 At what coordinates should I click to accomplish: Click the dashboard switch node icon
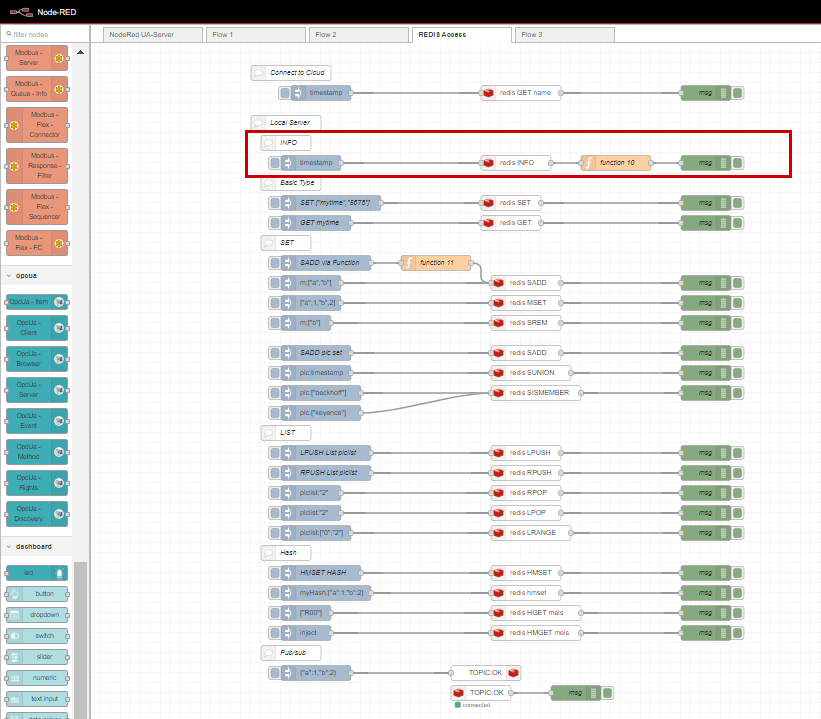click(x=15, y=636)
